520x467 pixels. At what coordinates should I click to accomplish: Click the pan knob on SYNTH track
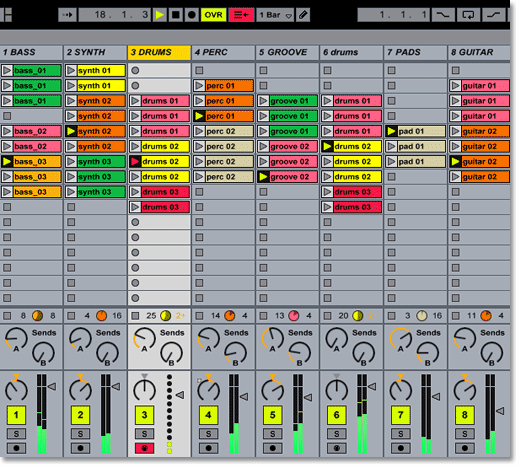click(x=80, y=389)
